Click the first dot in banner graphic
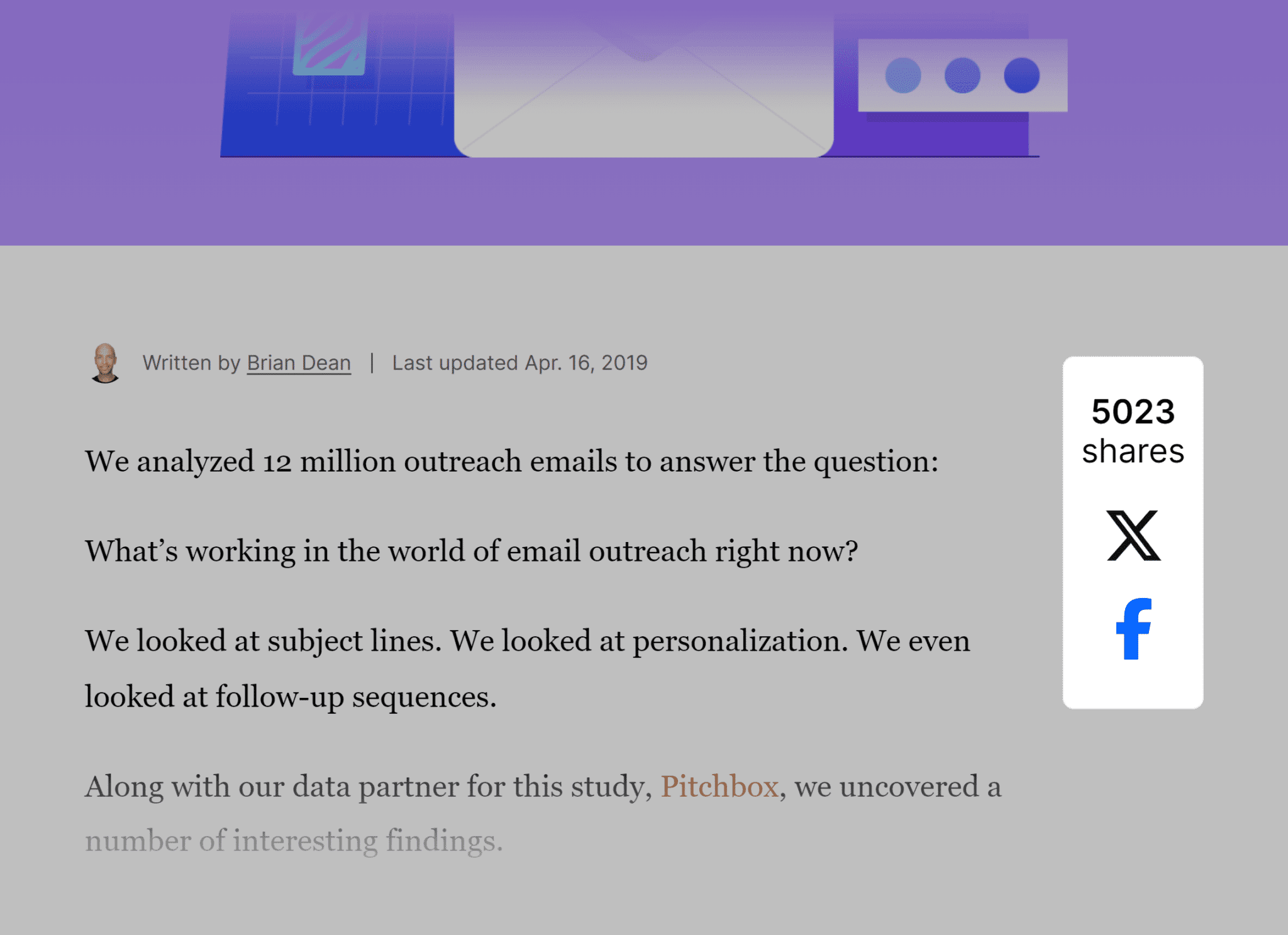This screenshot has height=935, width=1288. (903, 75)
